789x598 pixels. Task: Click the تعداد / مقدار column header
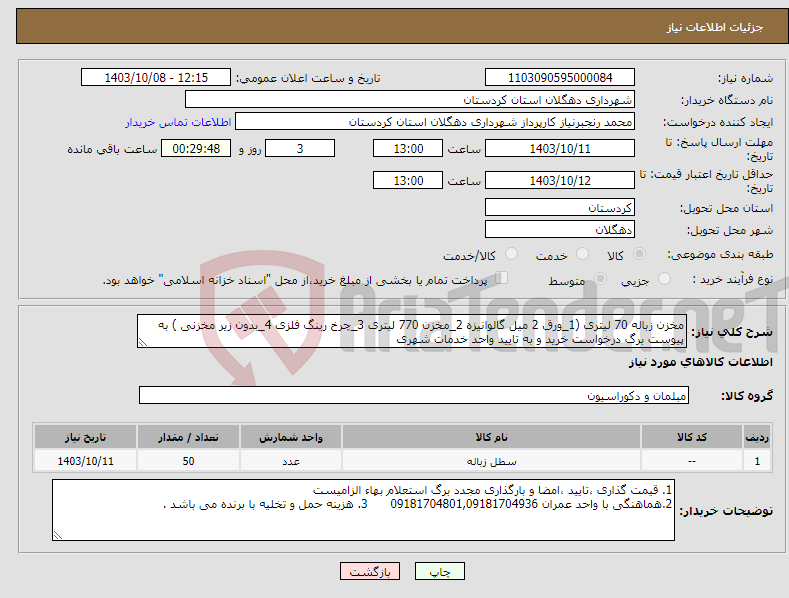pos(188,437)
